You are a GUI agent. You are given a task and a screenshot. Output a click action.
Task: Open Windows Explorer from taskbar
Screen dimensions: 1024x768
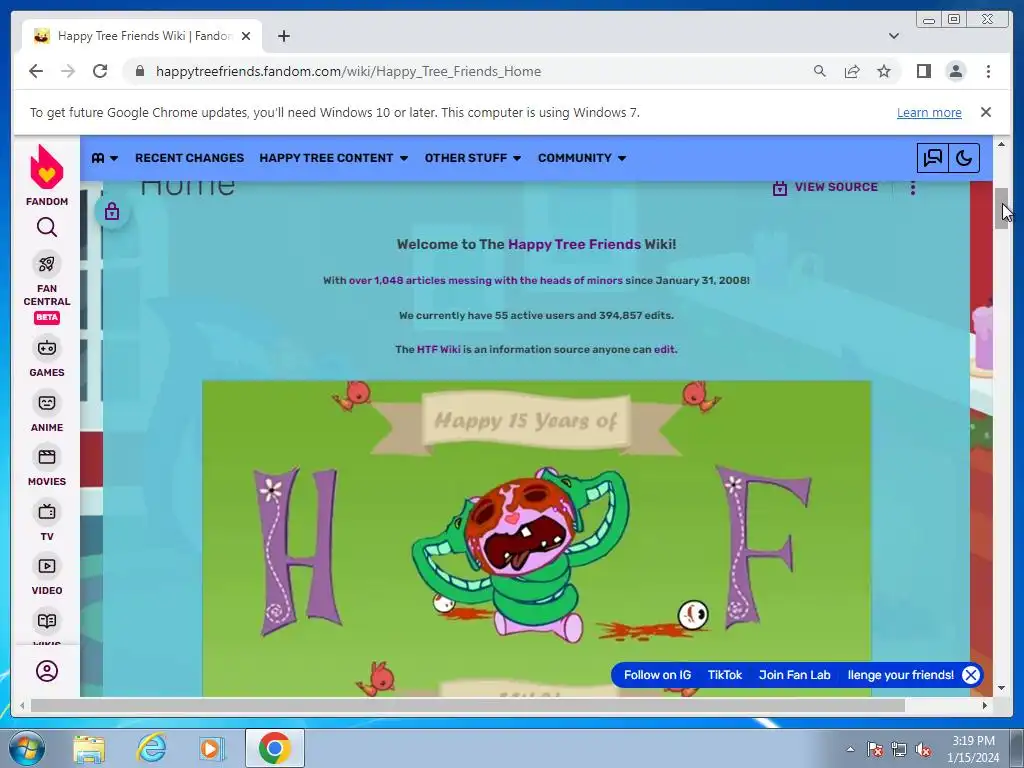89,748
